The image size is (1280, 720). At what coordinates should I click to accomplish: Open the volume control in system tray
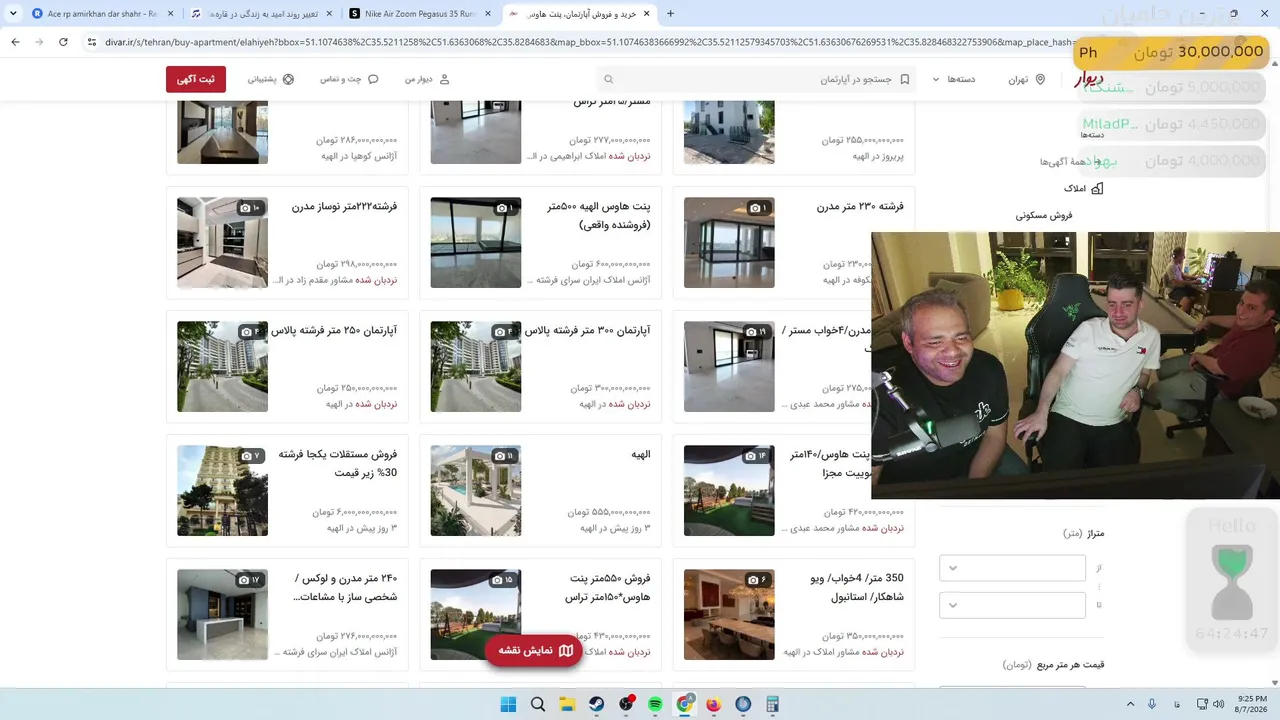click(x=1219, y=704)
